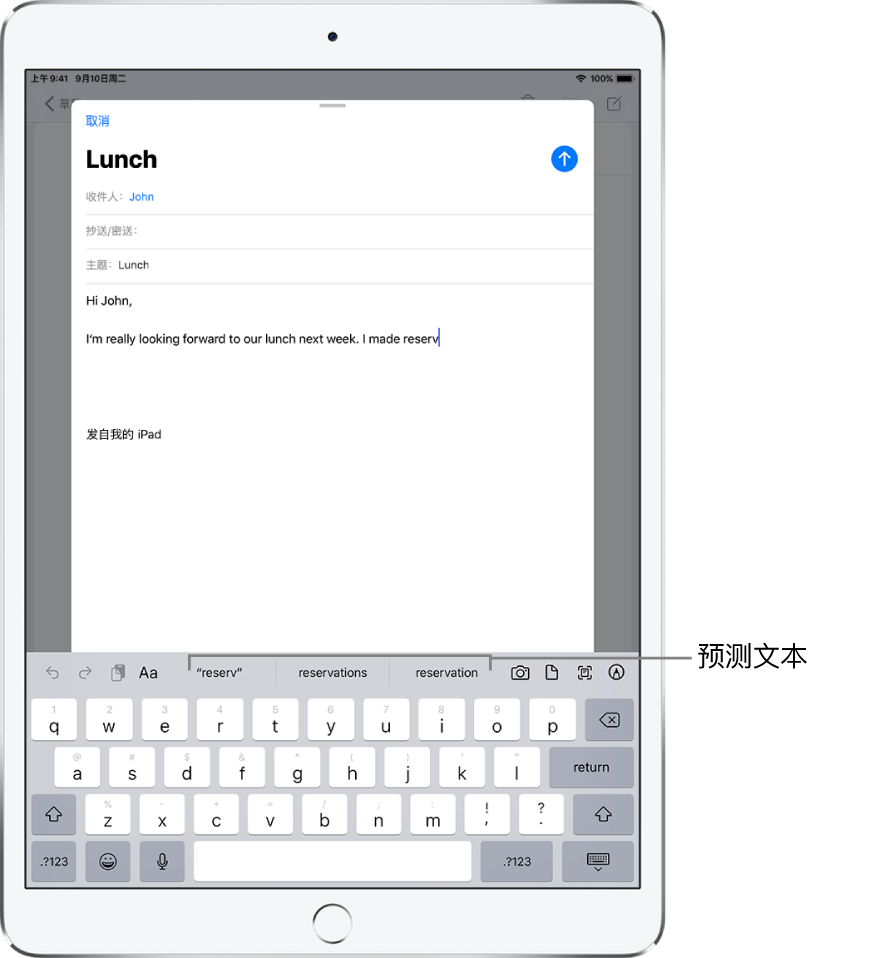Tap the paste clipboard icon
The height and width of the screenshot is (958, 891).
(116, 672)
